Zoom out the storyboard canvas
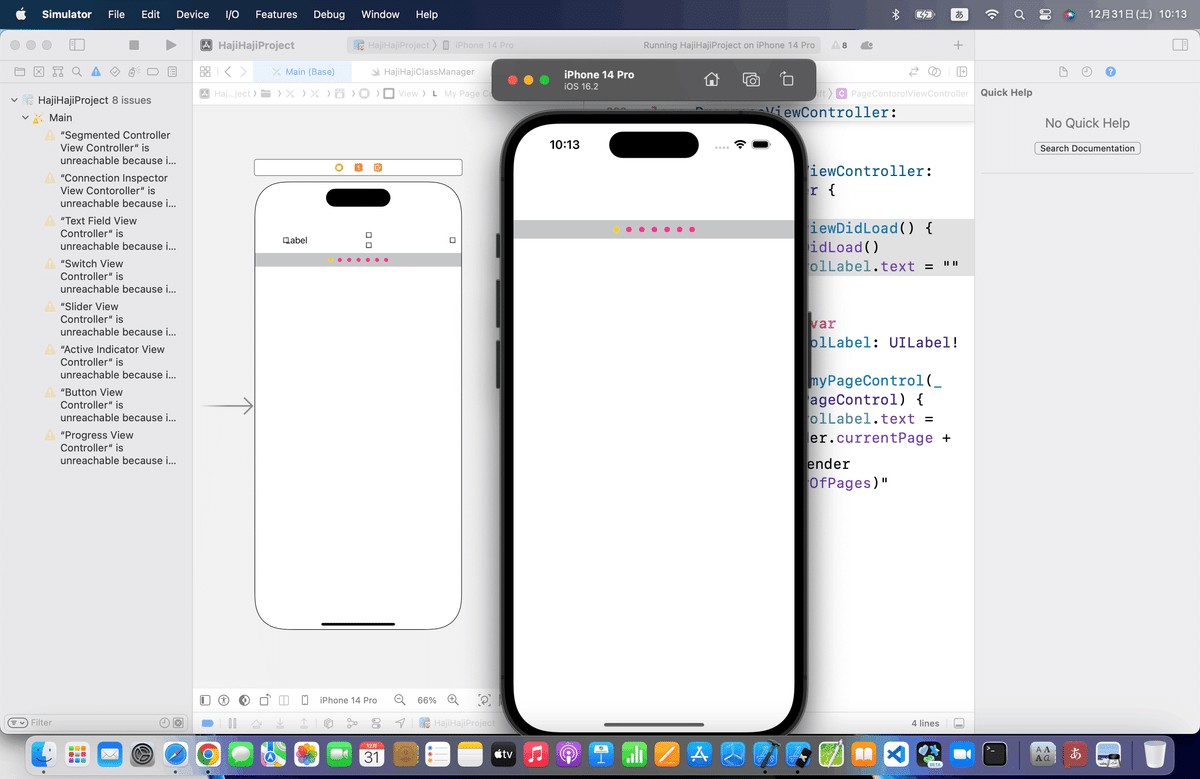 [400, 700]
